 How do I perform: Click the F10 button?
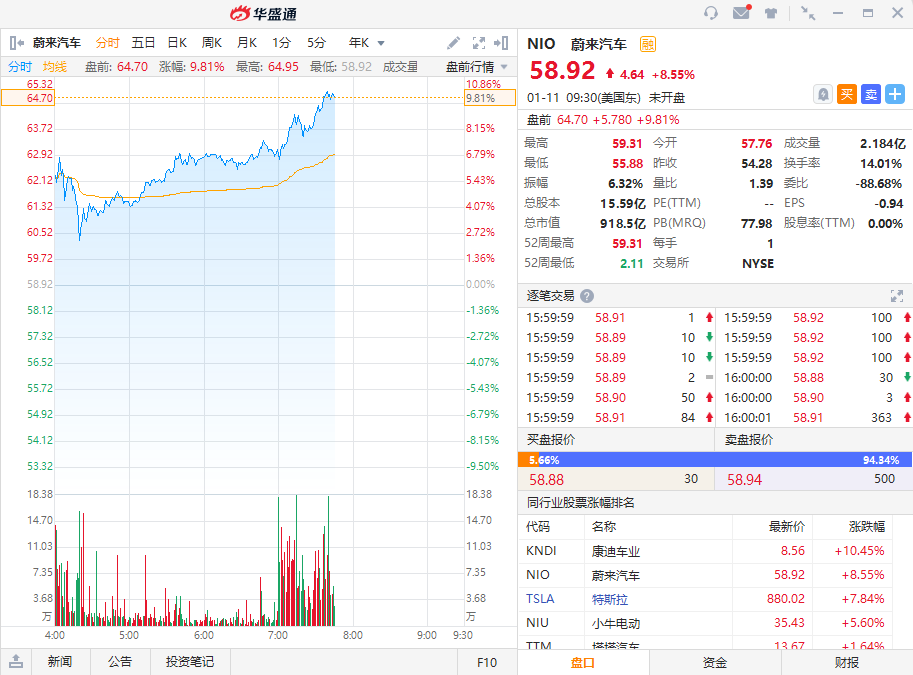pyautogui.click(x=487, y=662)
